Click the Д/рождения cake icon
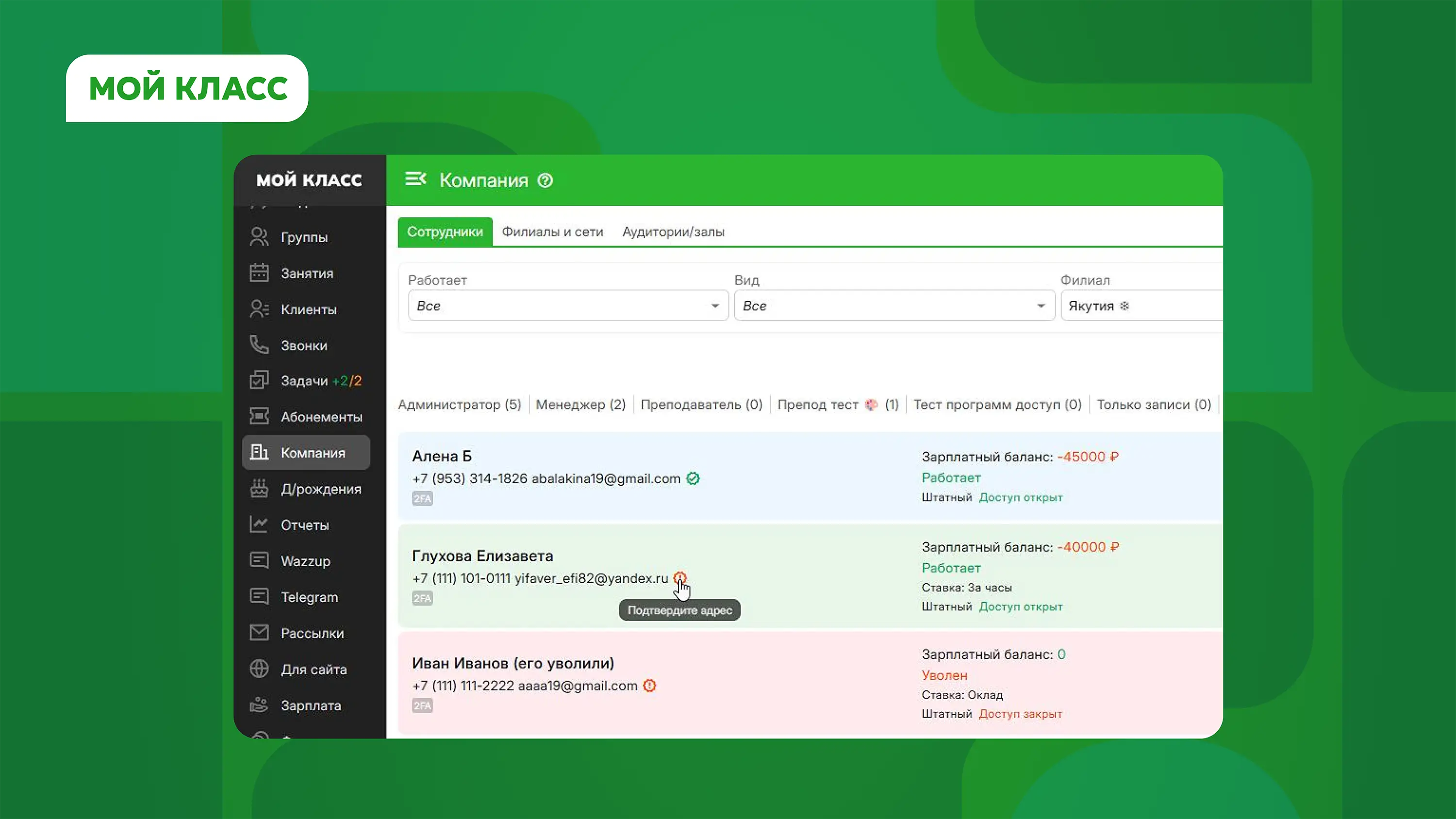Viewport: 1456px width, 819px height. pyautogui.click(x=259, y=489)
